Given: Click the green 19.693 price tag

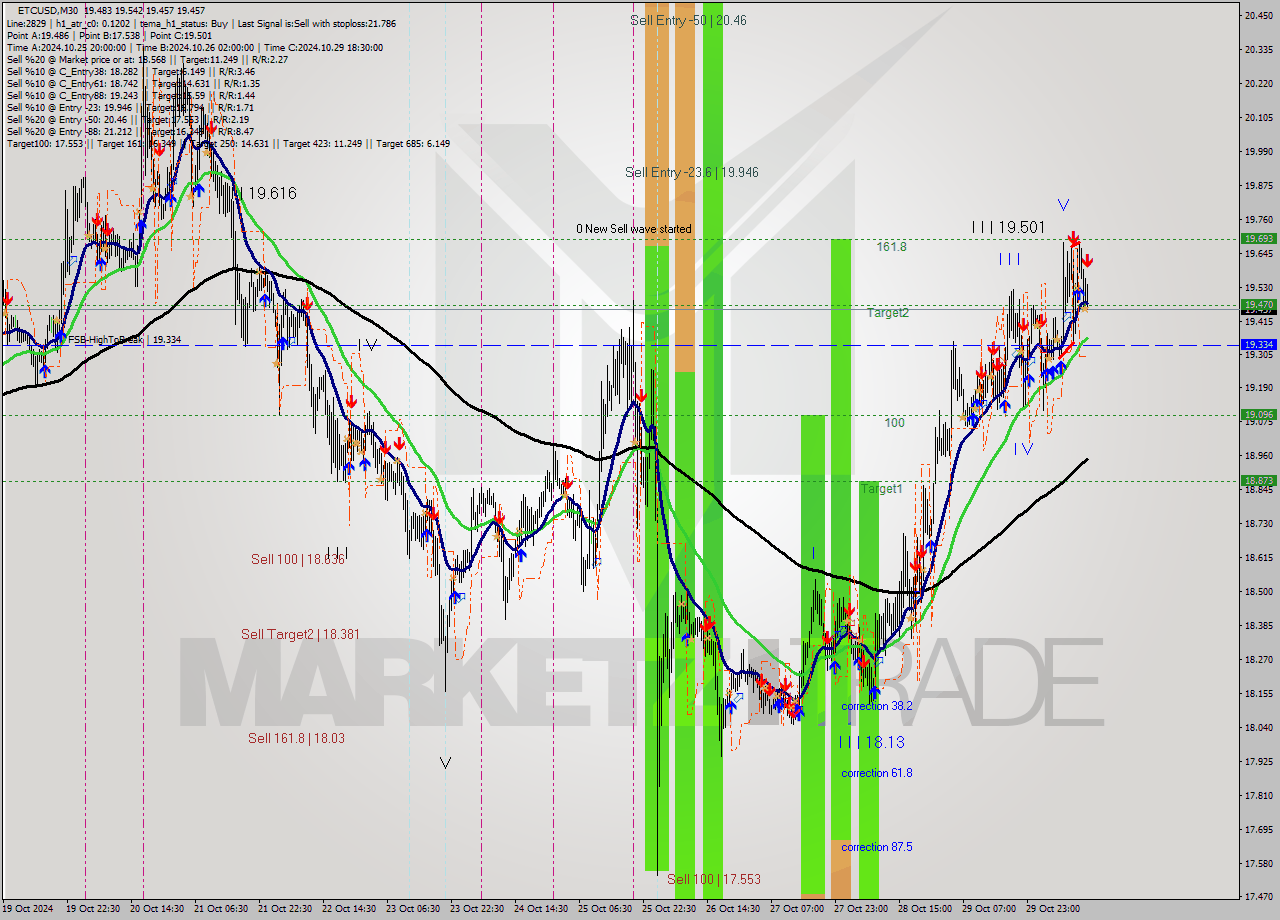Looking at the screenshot, I should [x=1258, y=239].
